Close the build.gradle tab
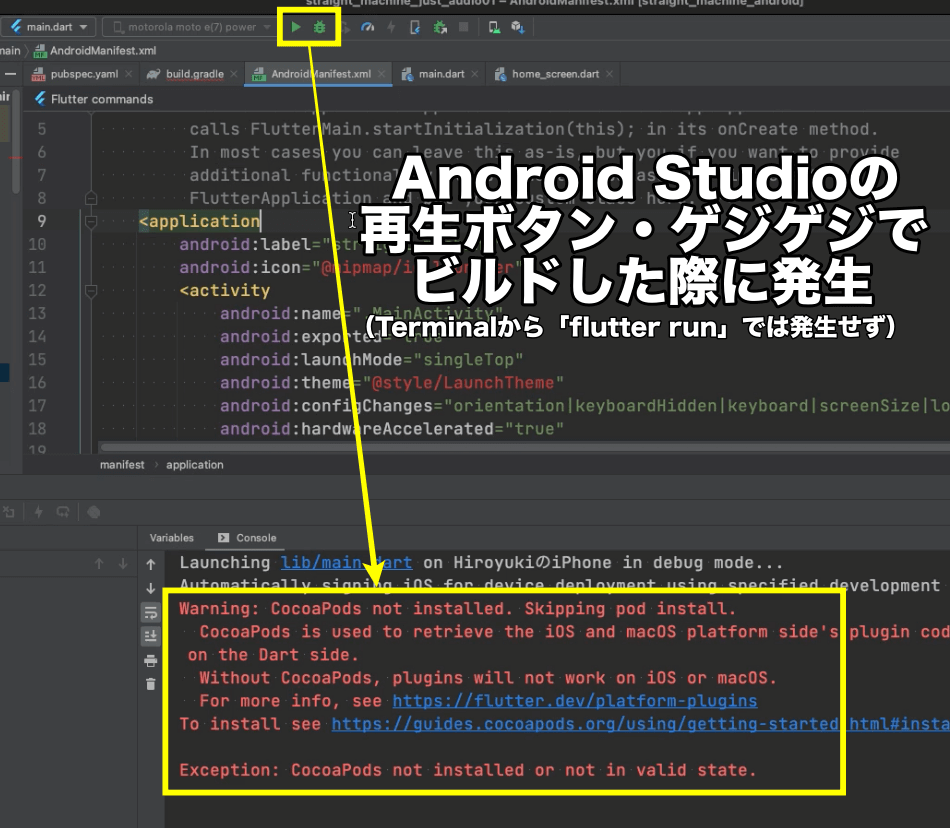Image resolution: width=950 pixels, height=828 pixels. [234, 74]
